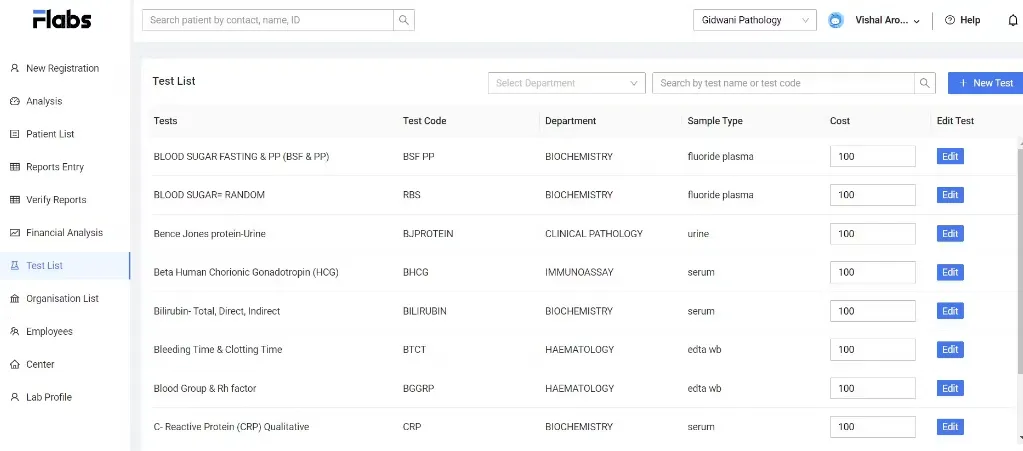Click the Center home icon
1023x451 pixels.
(x=14, y=364)
